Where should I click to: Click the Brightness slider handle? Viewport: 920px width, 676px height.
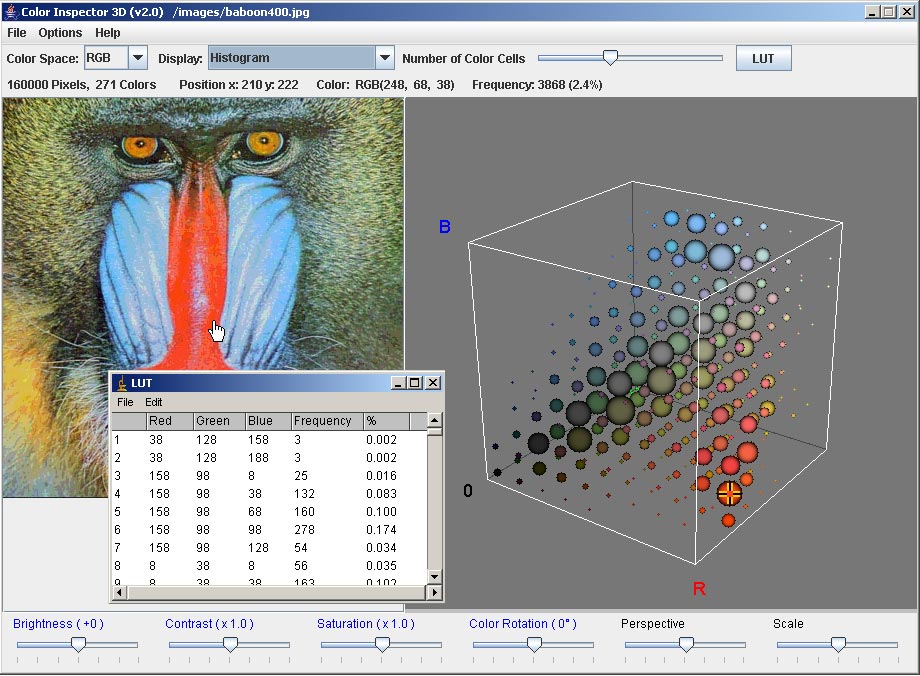coord(78,645)
